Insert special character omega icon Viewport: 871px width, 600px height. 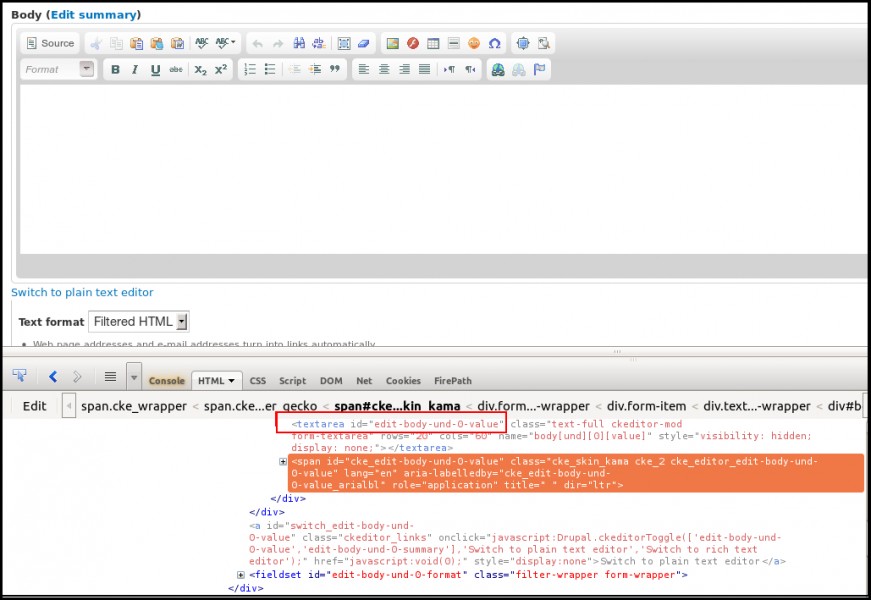(x=494, y=43)
